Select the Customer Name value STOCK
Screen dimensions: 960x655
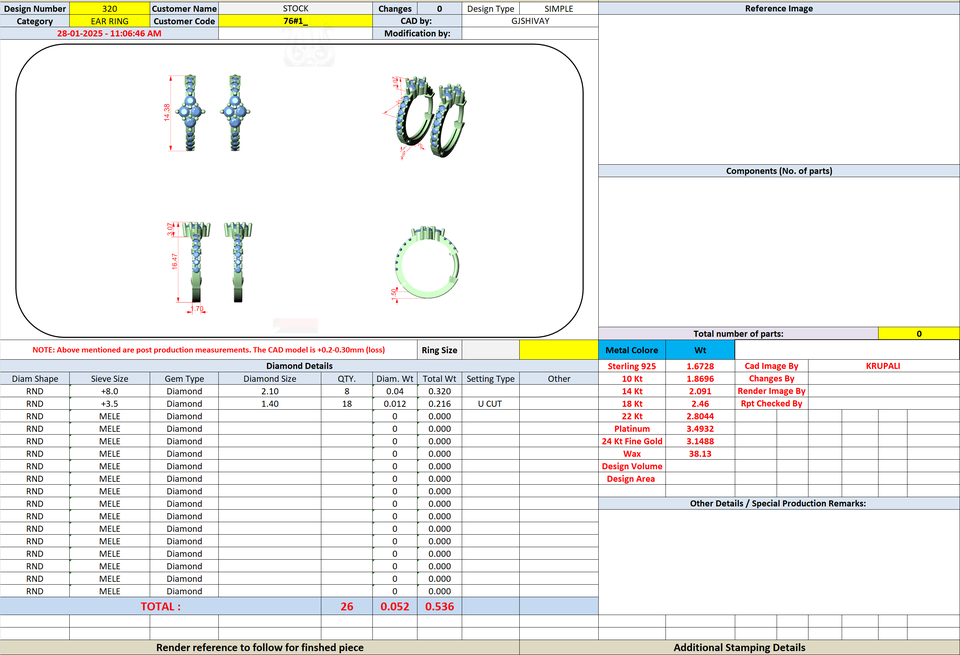(x=296, y=9)
